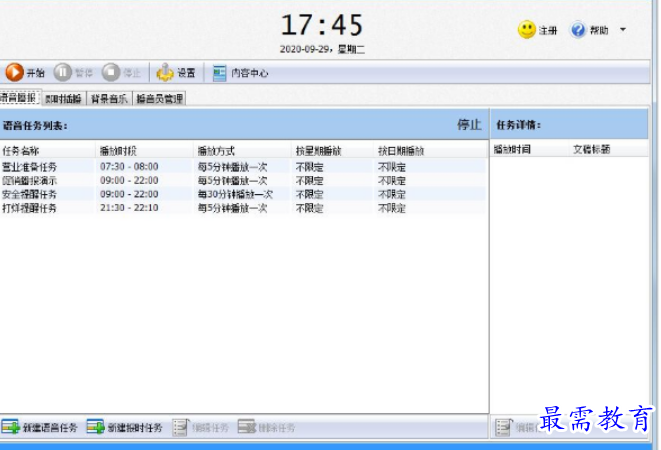This screenshot has width=661, height=450.
Task: Open 帮助 (Help) question mark icon
Action: [x=578, y=30]
